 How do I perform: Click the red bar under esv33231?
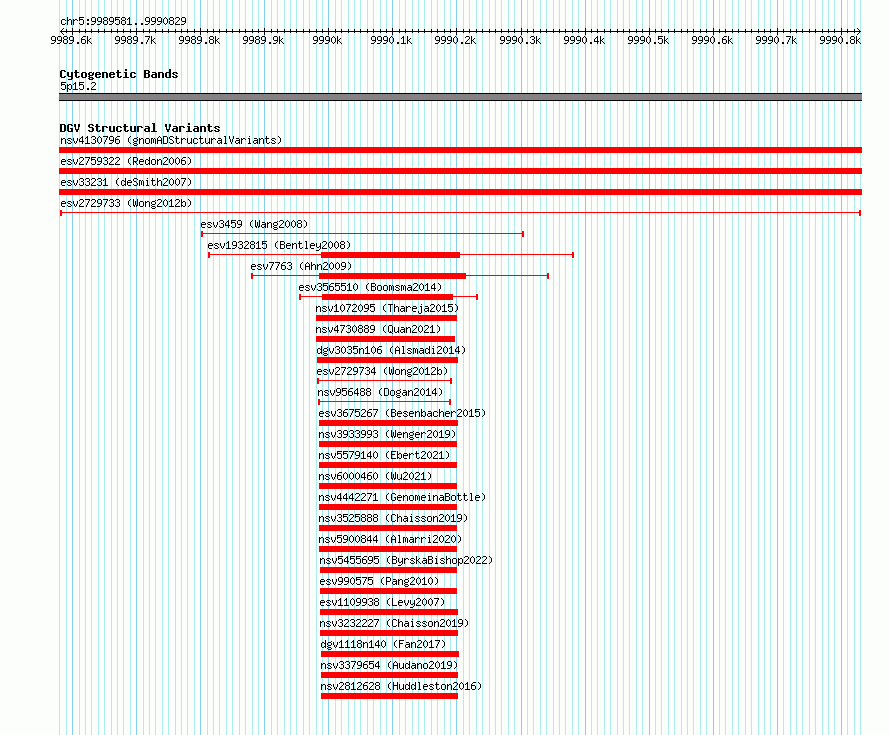460,192
